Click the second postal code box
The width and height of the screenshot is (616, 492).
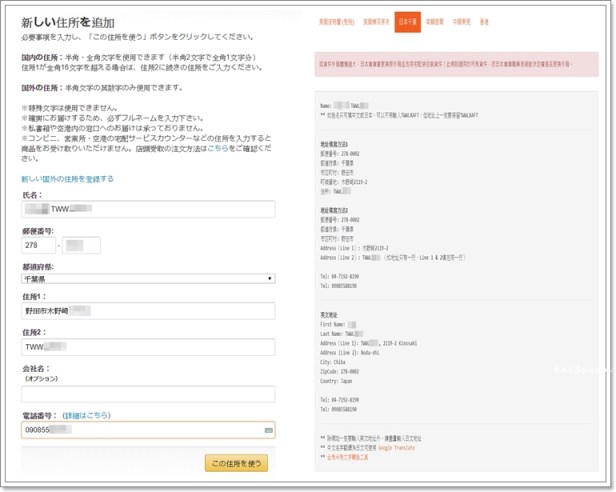[82, 245]
